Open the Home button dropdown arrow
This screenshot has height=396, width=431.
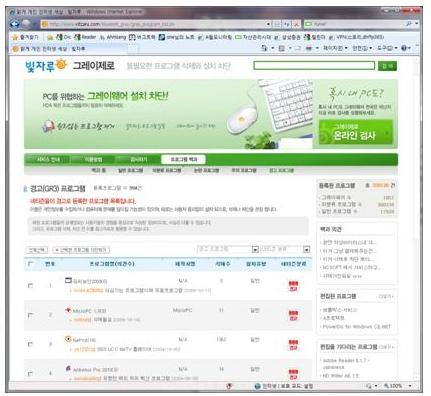point(272,48)
